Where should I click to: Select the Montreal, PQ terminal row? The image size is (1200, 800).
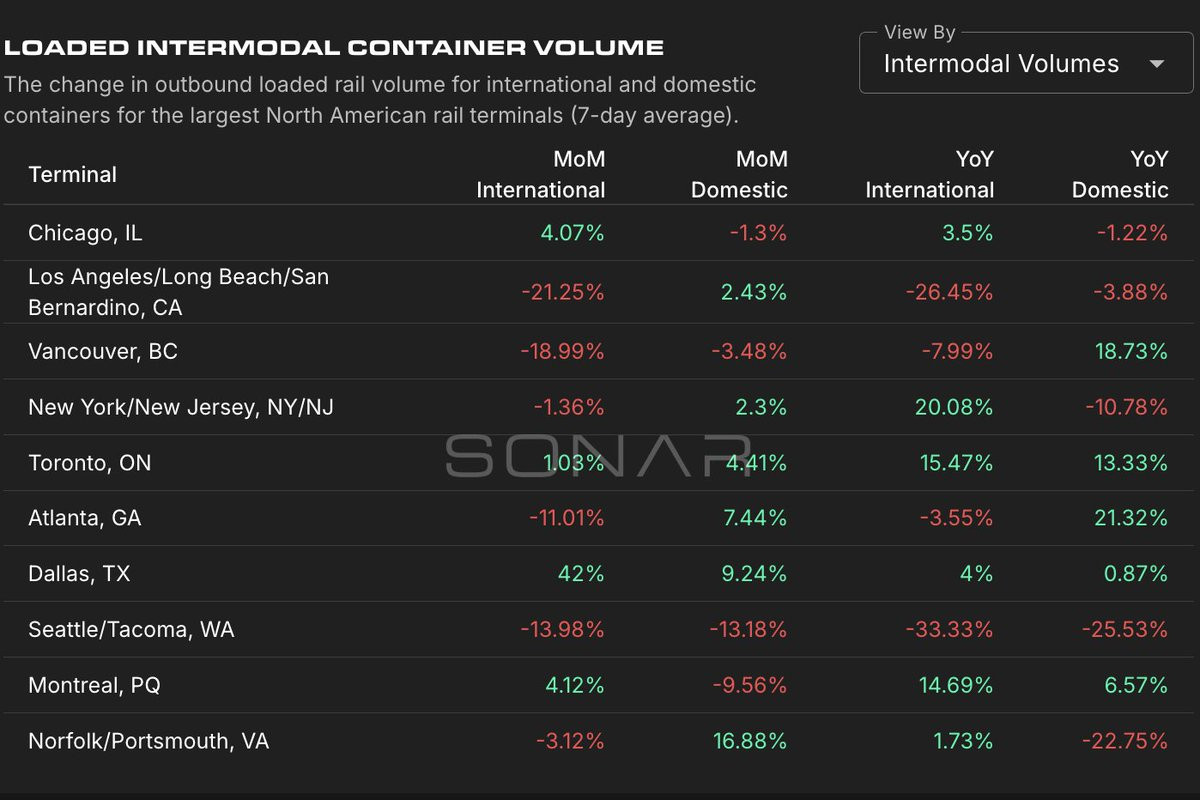coord(600,685)
